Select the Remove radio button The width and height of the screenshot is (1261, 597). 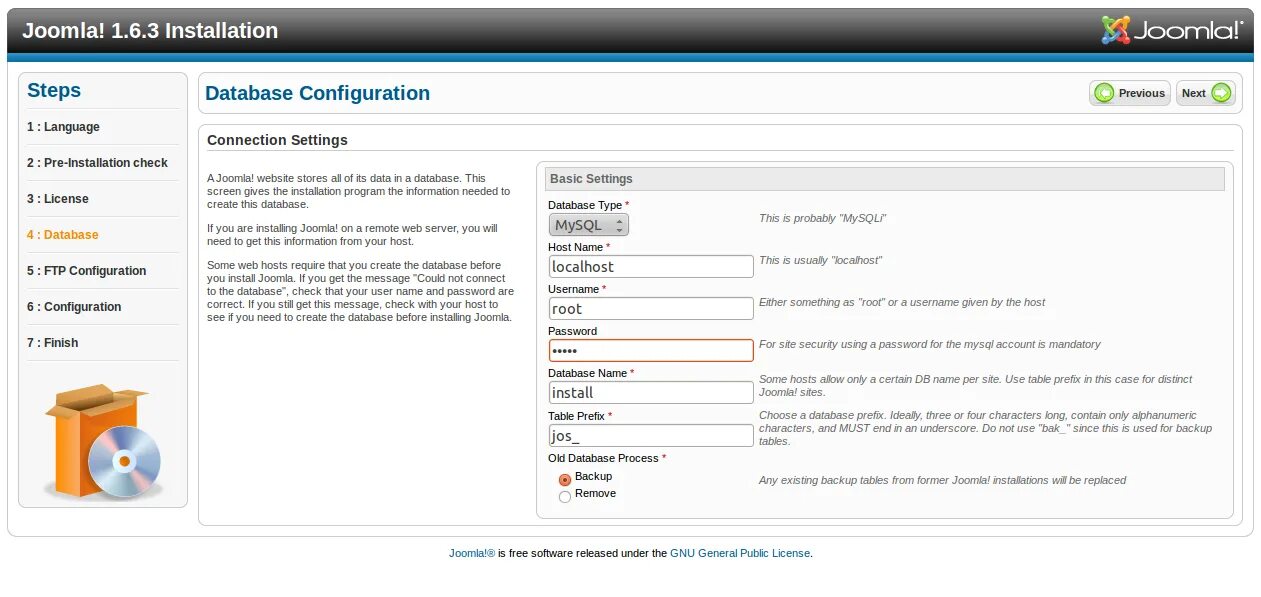pos(565,496)
